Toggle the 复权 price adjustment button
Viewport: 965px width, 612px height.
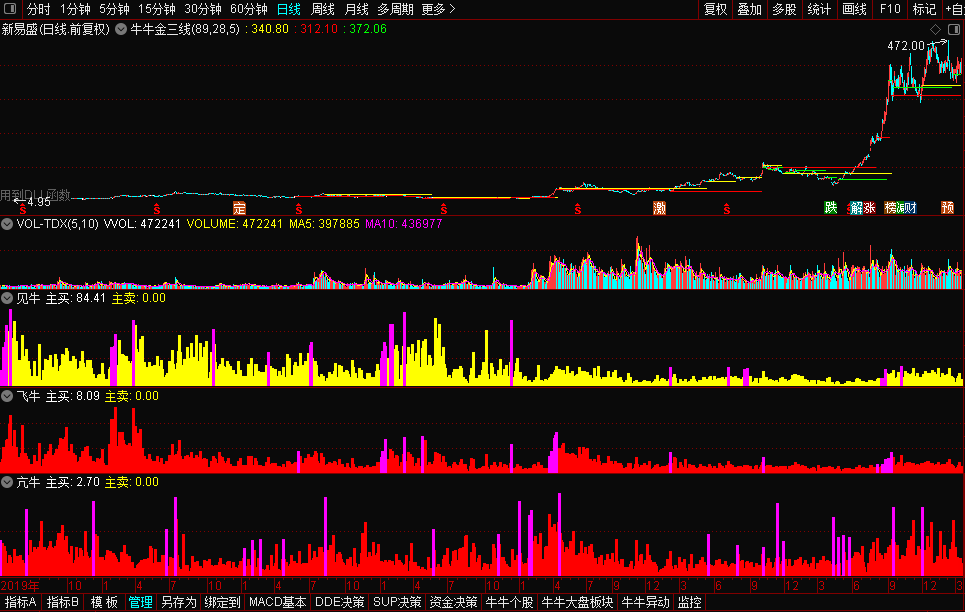[x=715, y=9]
